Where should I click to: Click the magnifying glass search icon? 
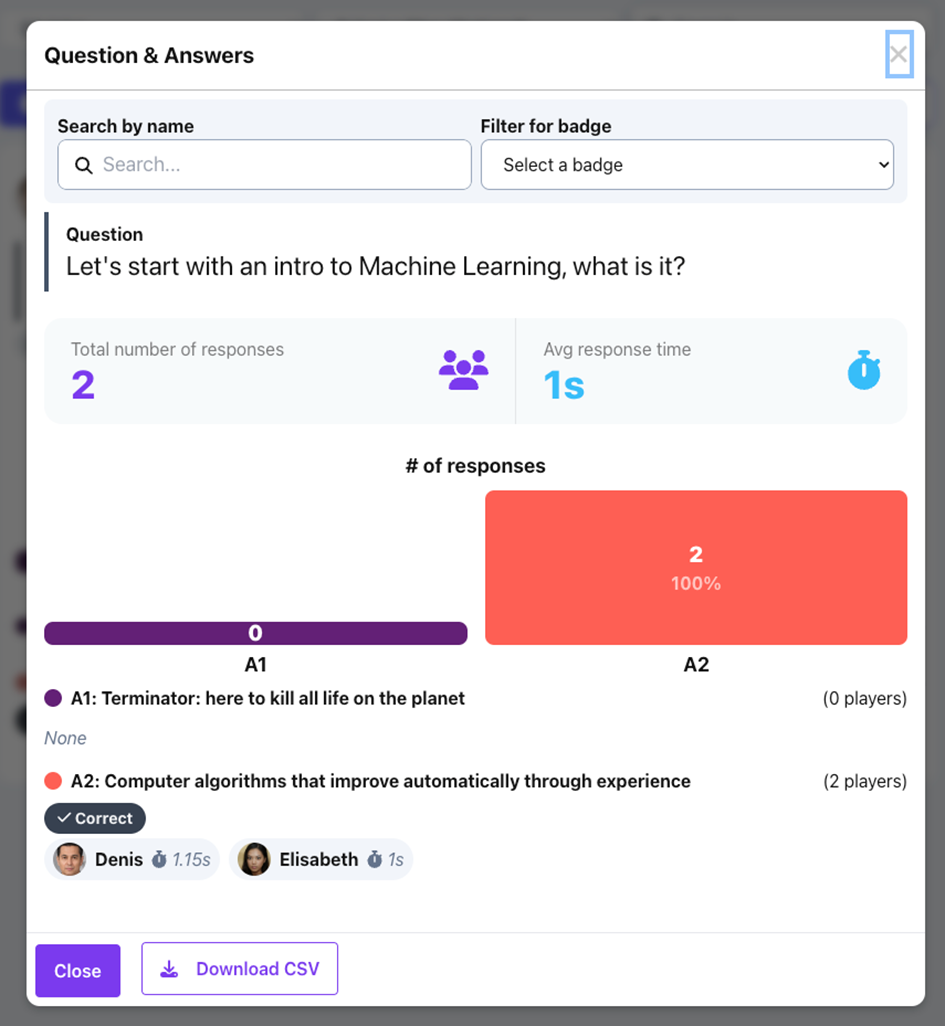click(x=84, y=164)
